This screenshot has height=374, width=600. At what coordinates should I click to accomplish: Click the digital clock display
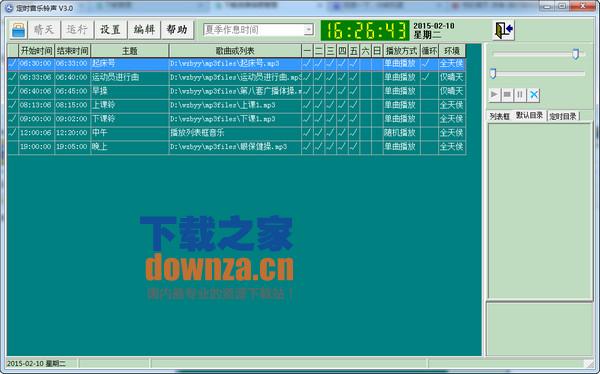[365, 31]
